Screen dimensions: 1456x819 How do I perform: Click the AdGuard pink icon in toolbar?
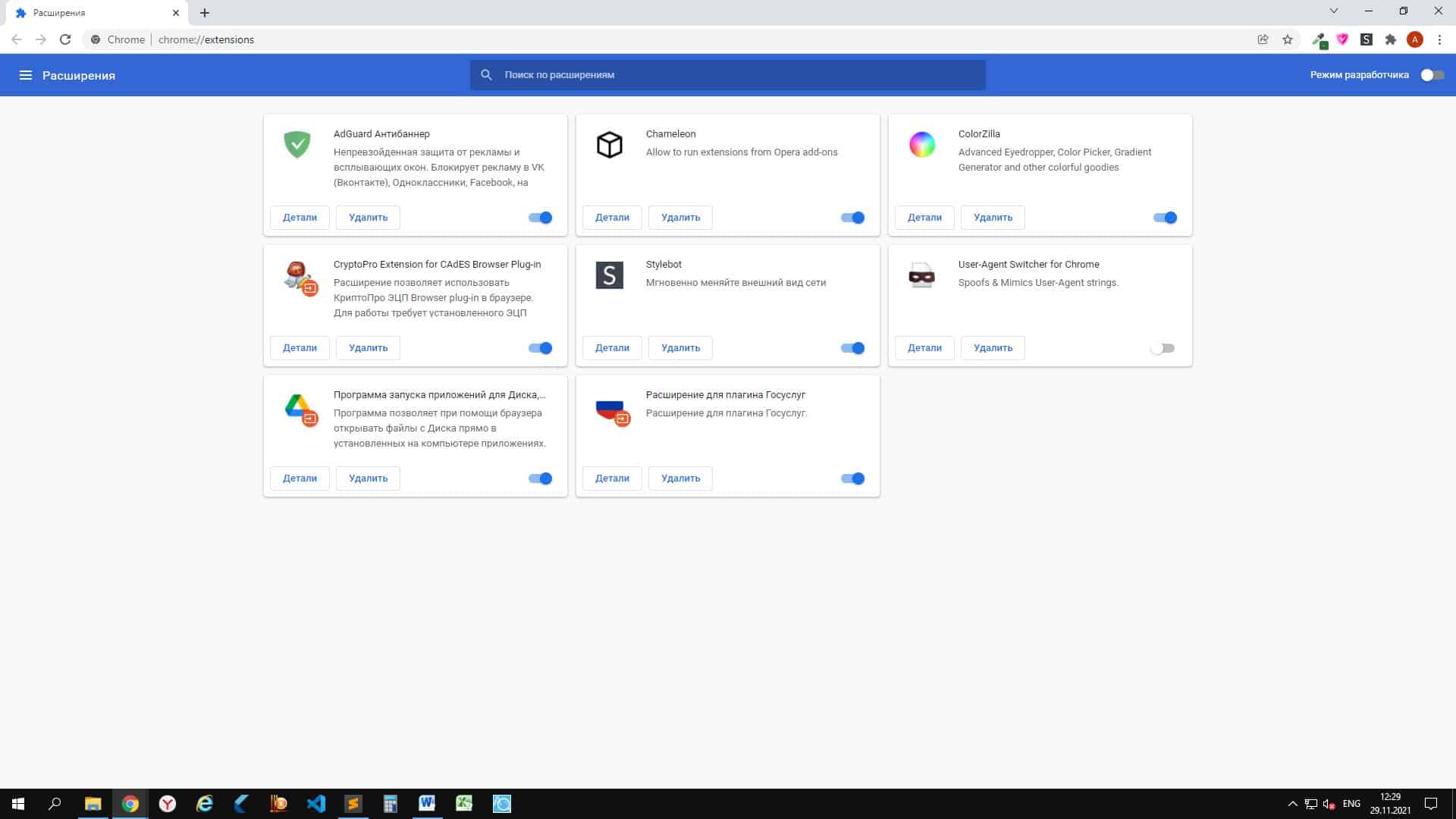[x=1342, y=39]
